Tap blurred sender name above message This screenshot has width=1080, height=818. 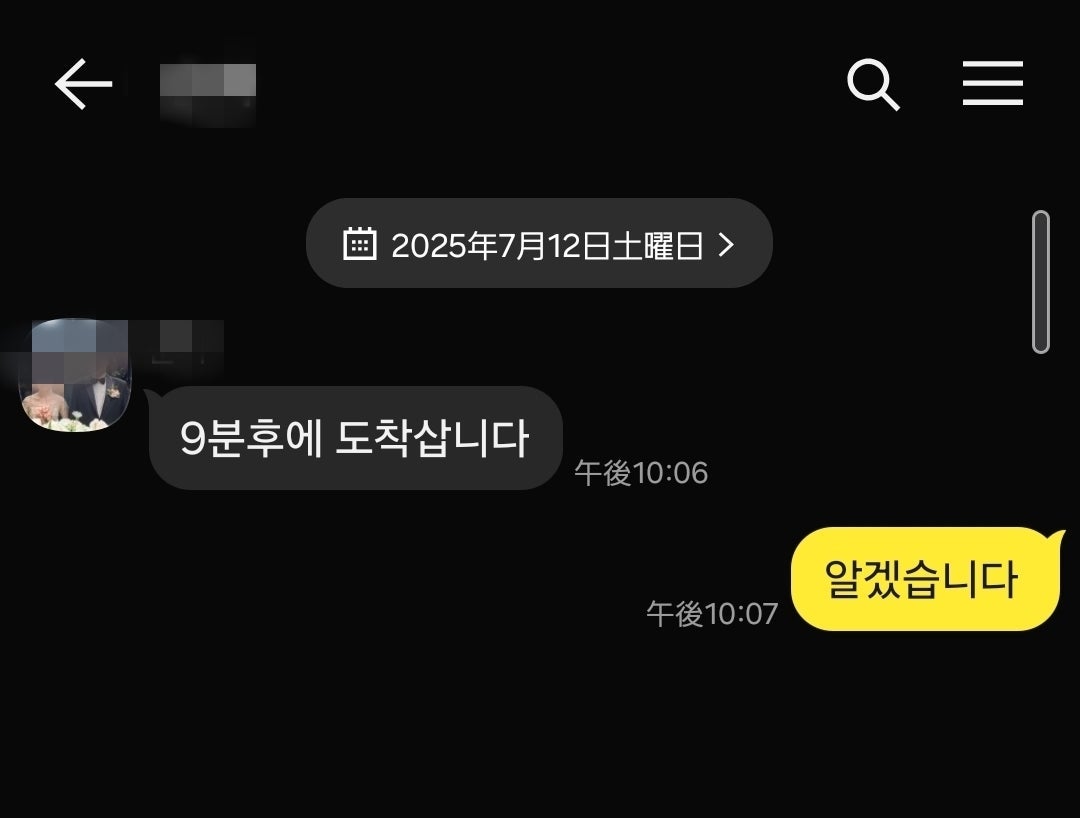click(178, 344)
